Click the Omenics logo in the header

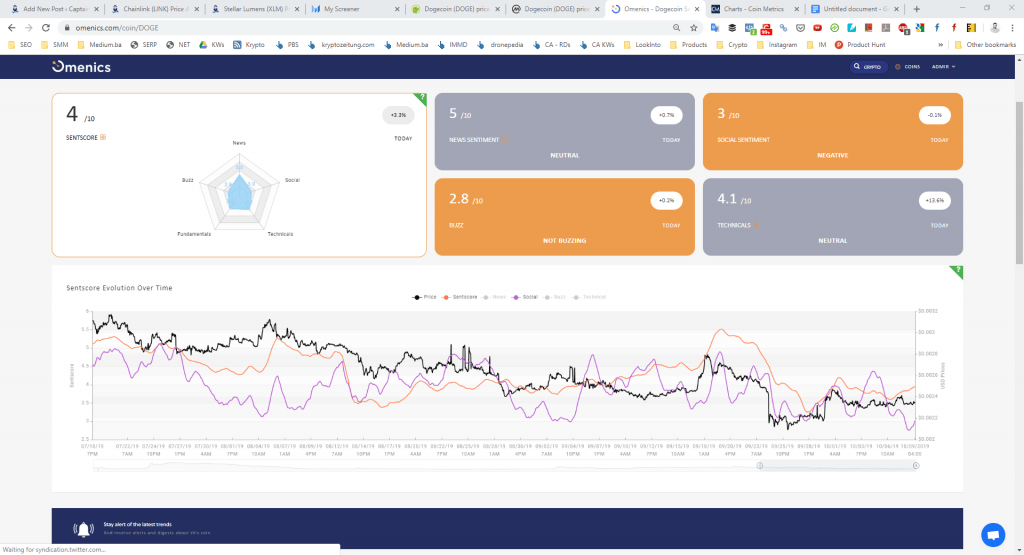82,67
